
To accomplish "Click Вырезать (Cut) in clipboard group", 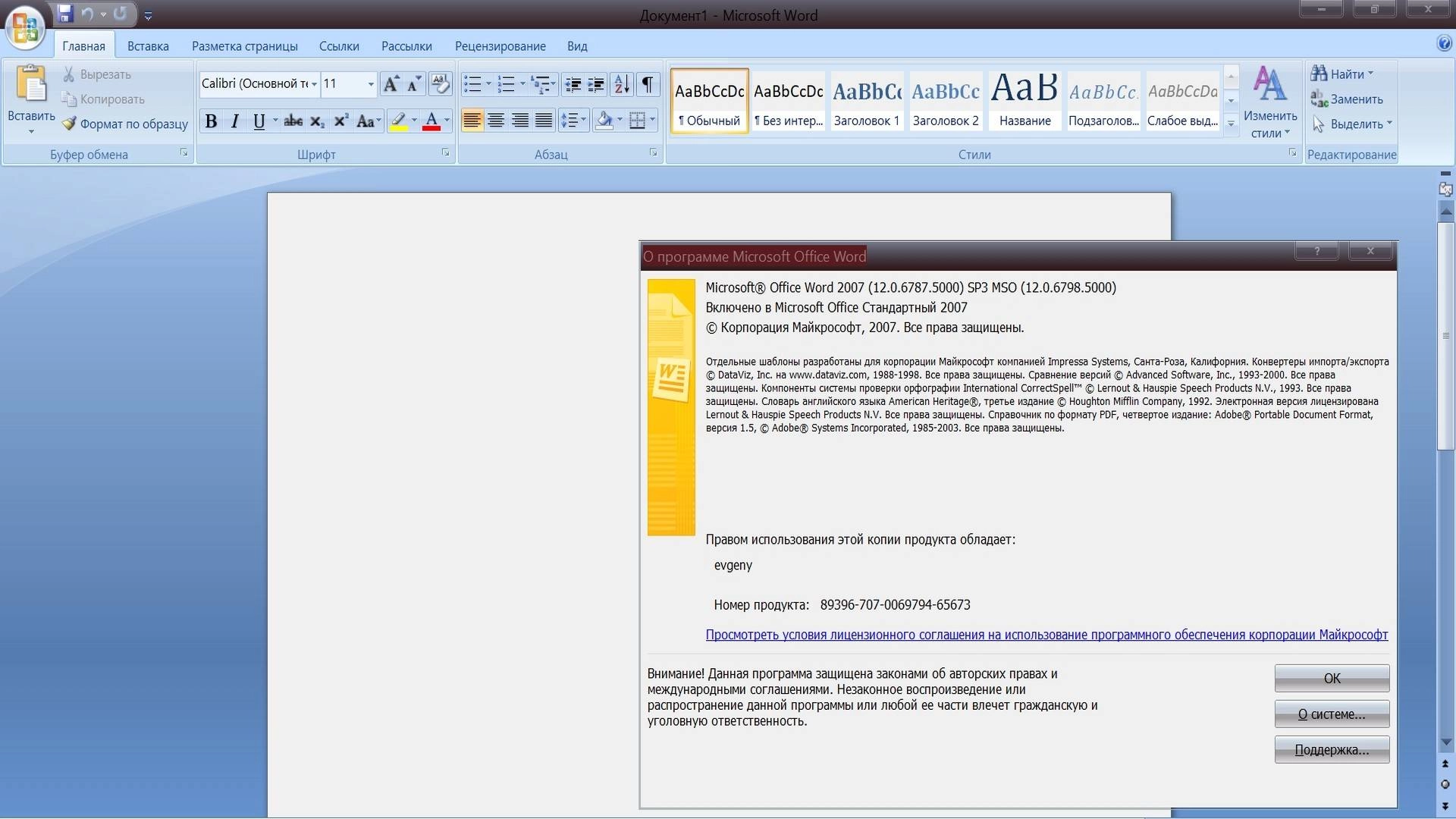I will coord(97,74).
